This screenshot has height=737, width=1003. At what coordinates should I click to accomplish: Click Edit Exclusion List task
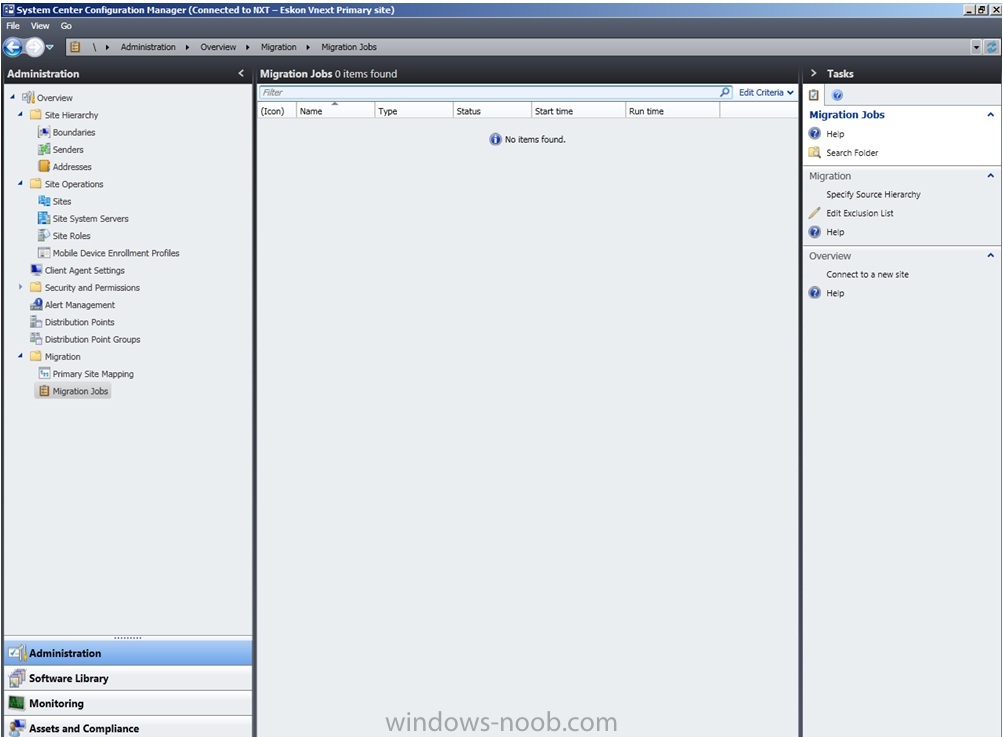(x=860, y=213)
